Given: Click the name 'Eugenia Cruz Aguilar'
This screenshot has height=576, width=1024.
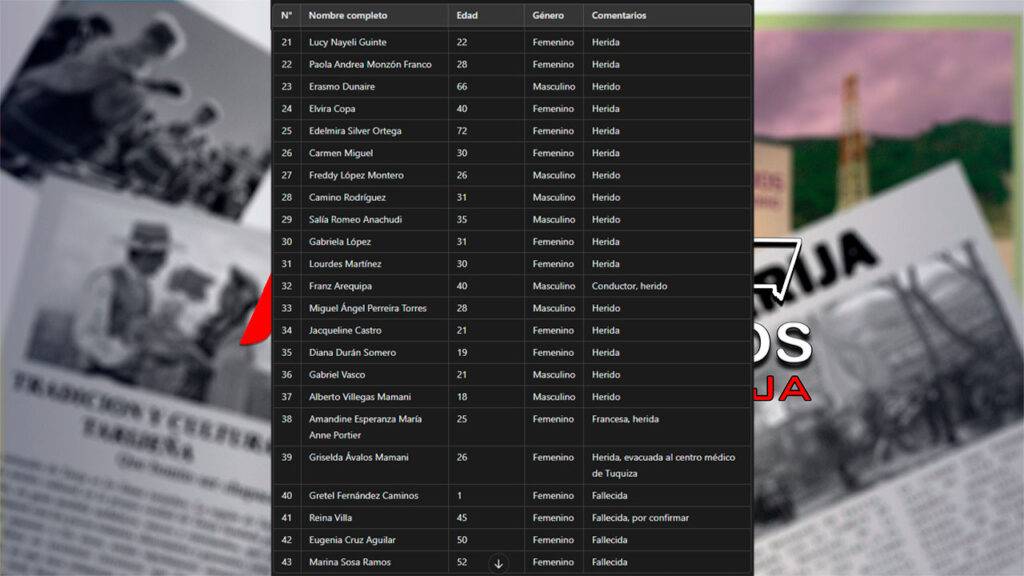Looking at the screenshot, I should tap(352, 541).
